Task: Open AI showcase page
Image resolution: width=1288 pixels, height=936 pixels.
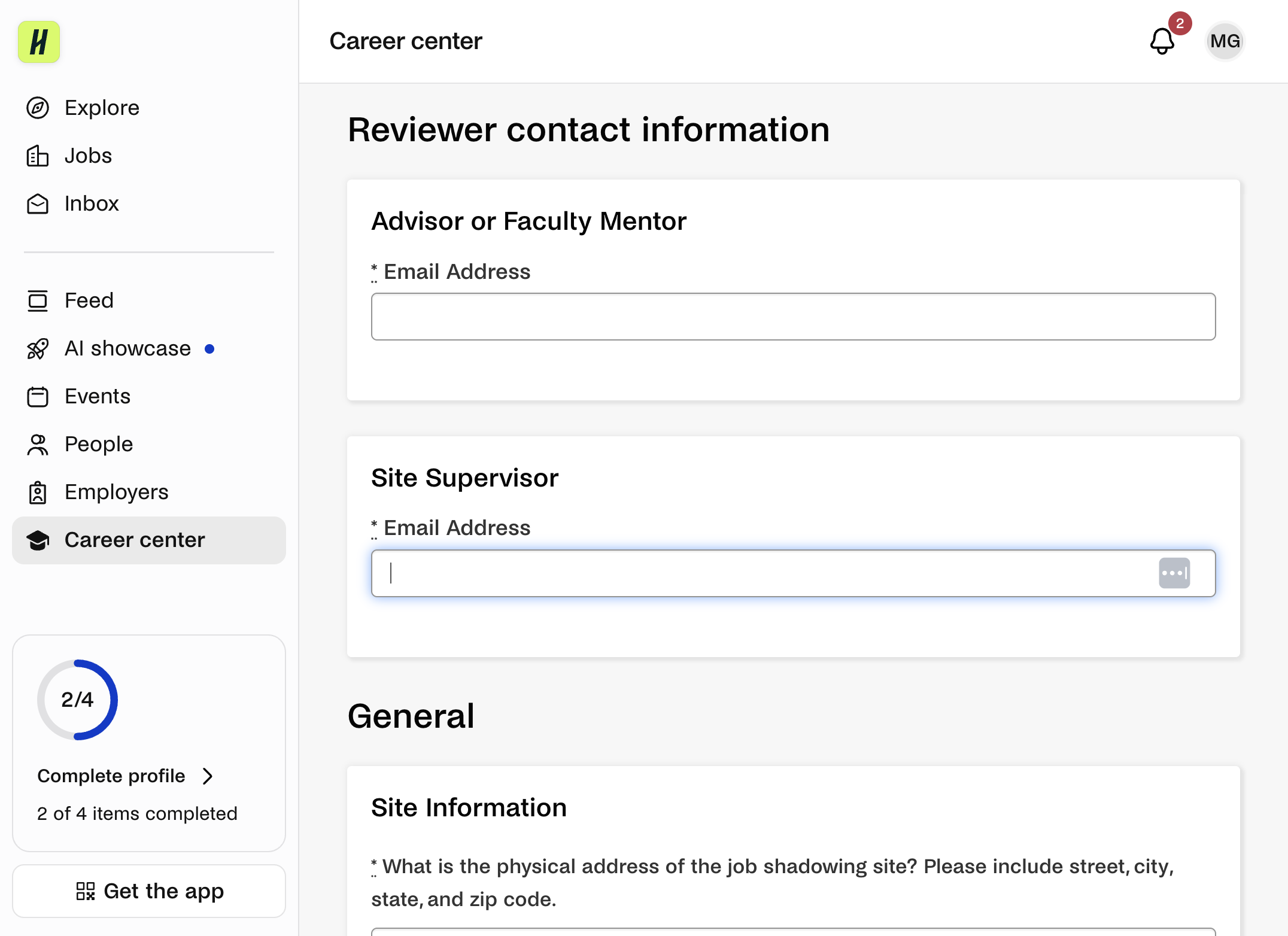Action: (x=148, y=348)
